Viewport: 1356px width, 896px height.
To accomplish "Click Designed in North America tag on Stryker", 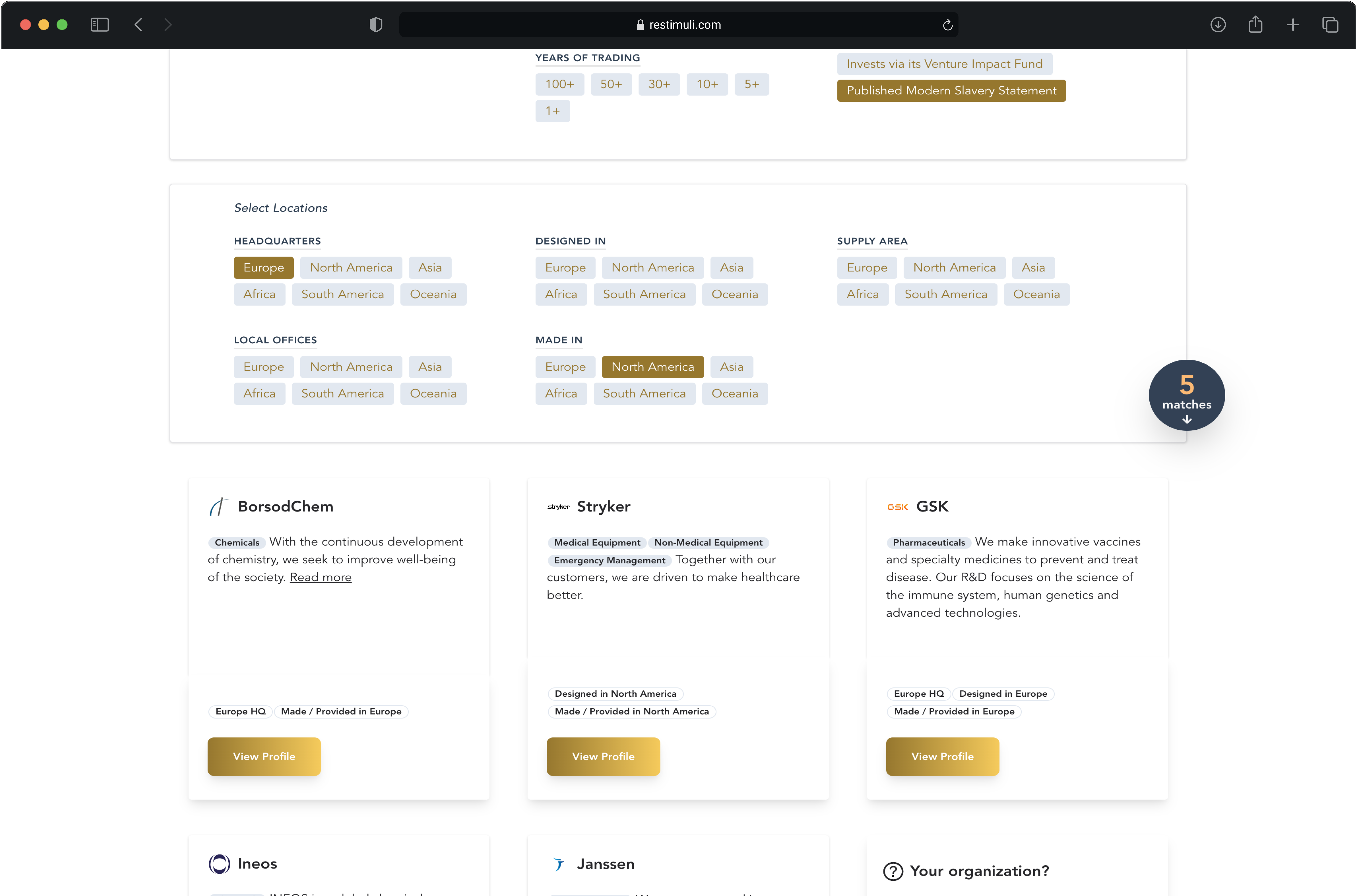I will click(616, 694).
